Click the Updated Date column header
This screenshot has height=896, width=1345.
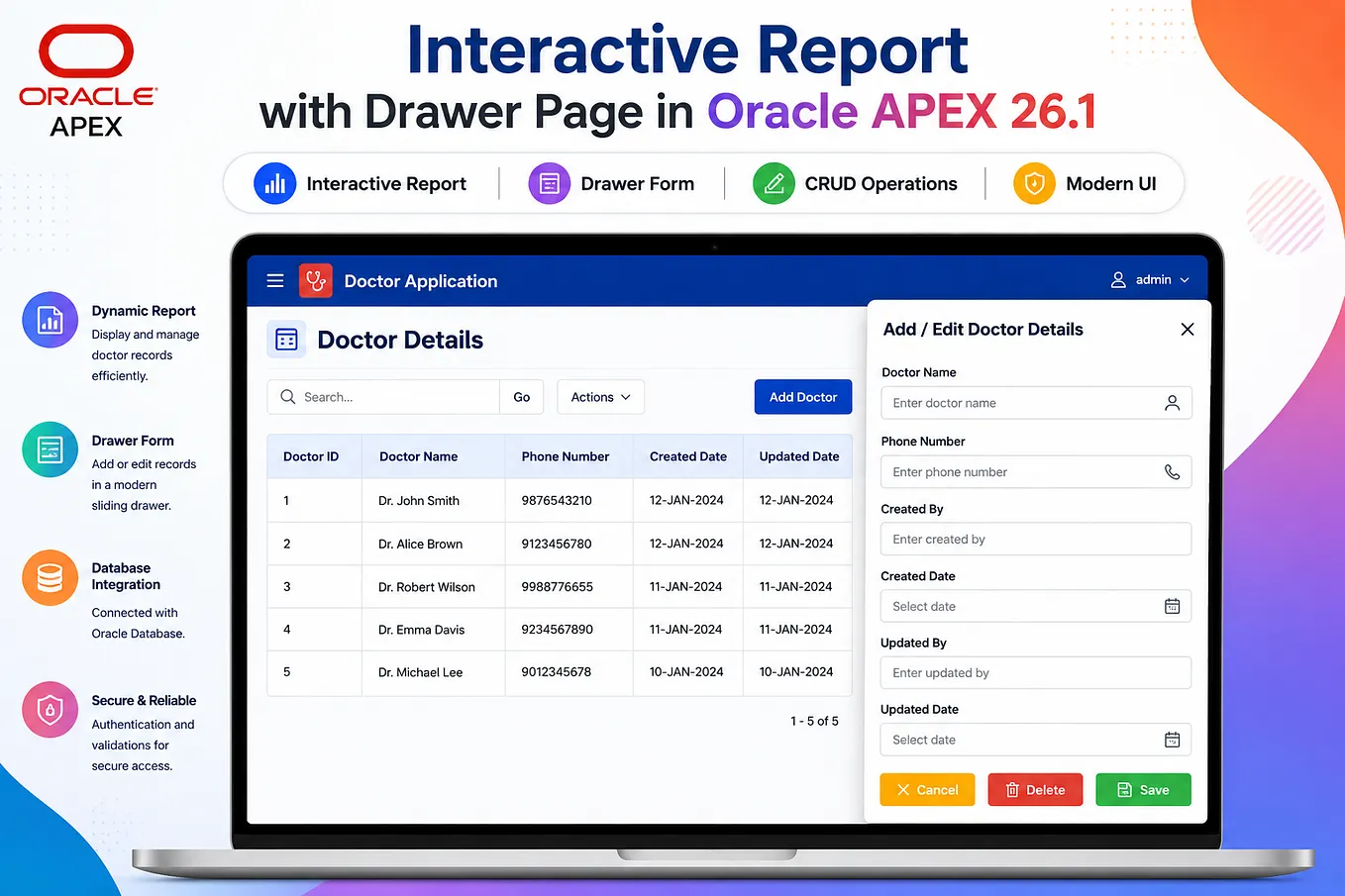pos(798,456)
